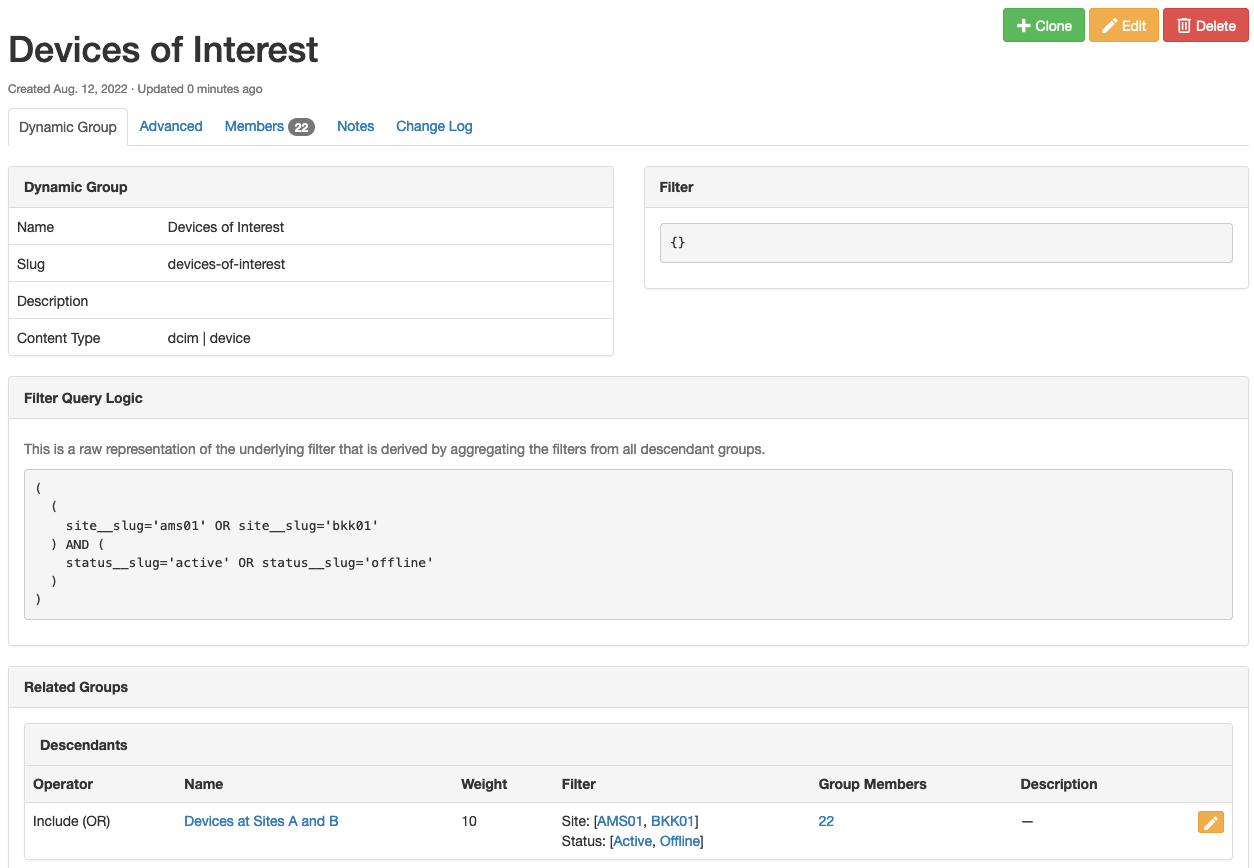
Task: Click the pencil icon in the descendants row
Action: (1210, 822)
